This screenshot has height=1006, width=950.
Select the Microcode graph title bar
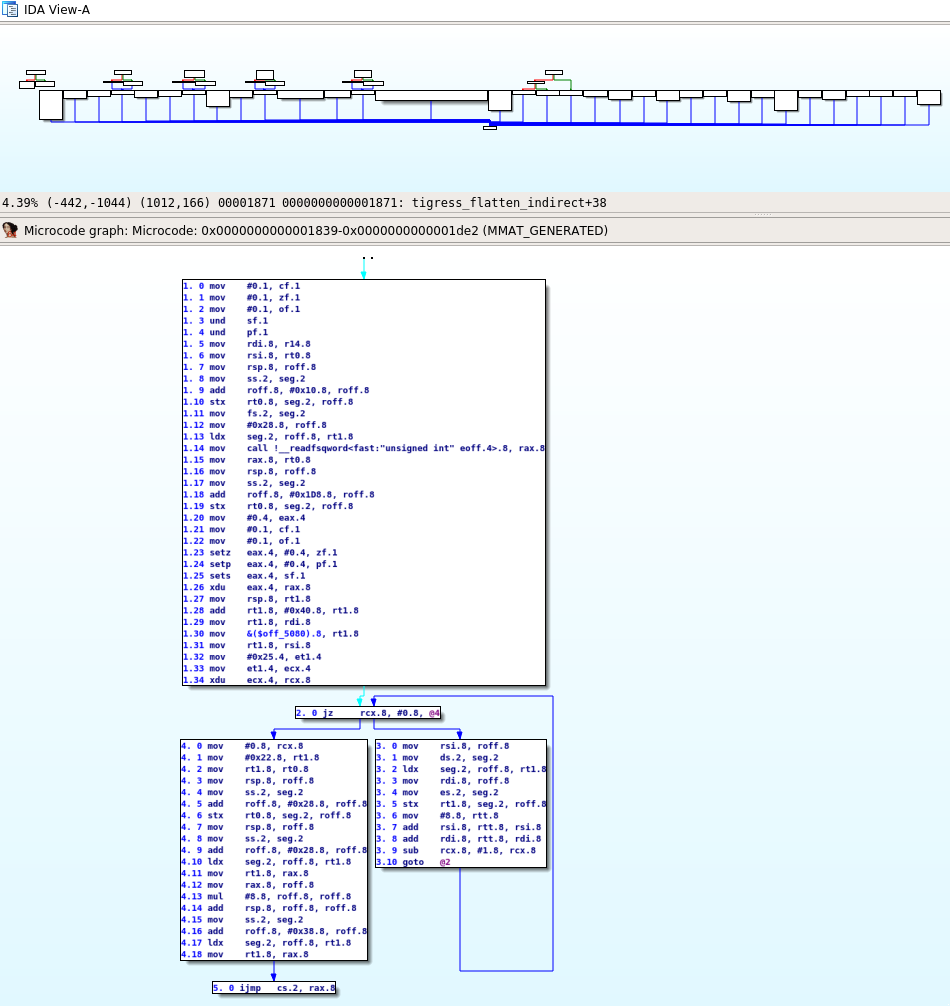[315, 230]
